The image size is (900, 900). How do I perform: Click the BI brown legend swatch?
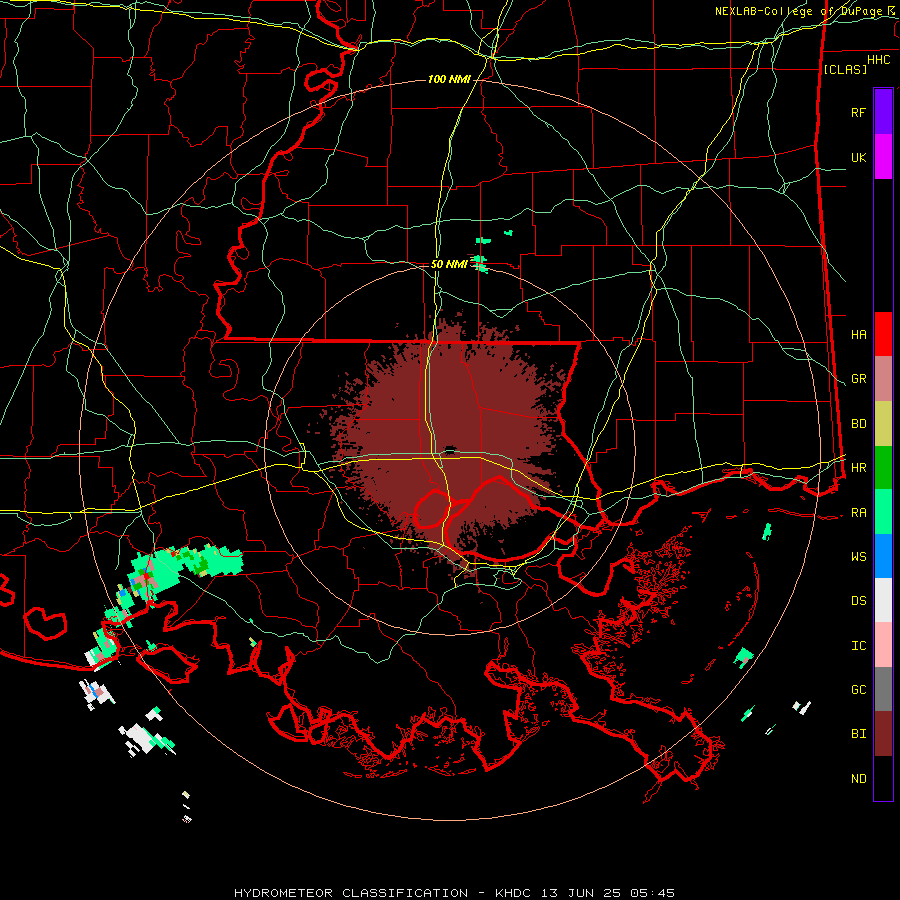pos(883,734)
